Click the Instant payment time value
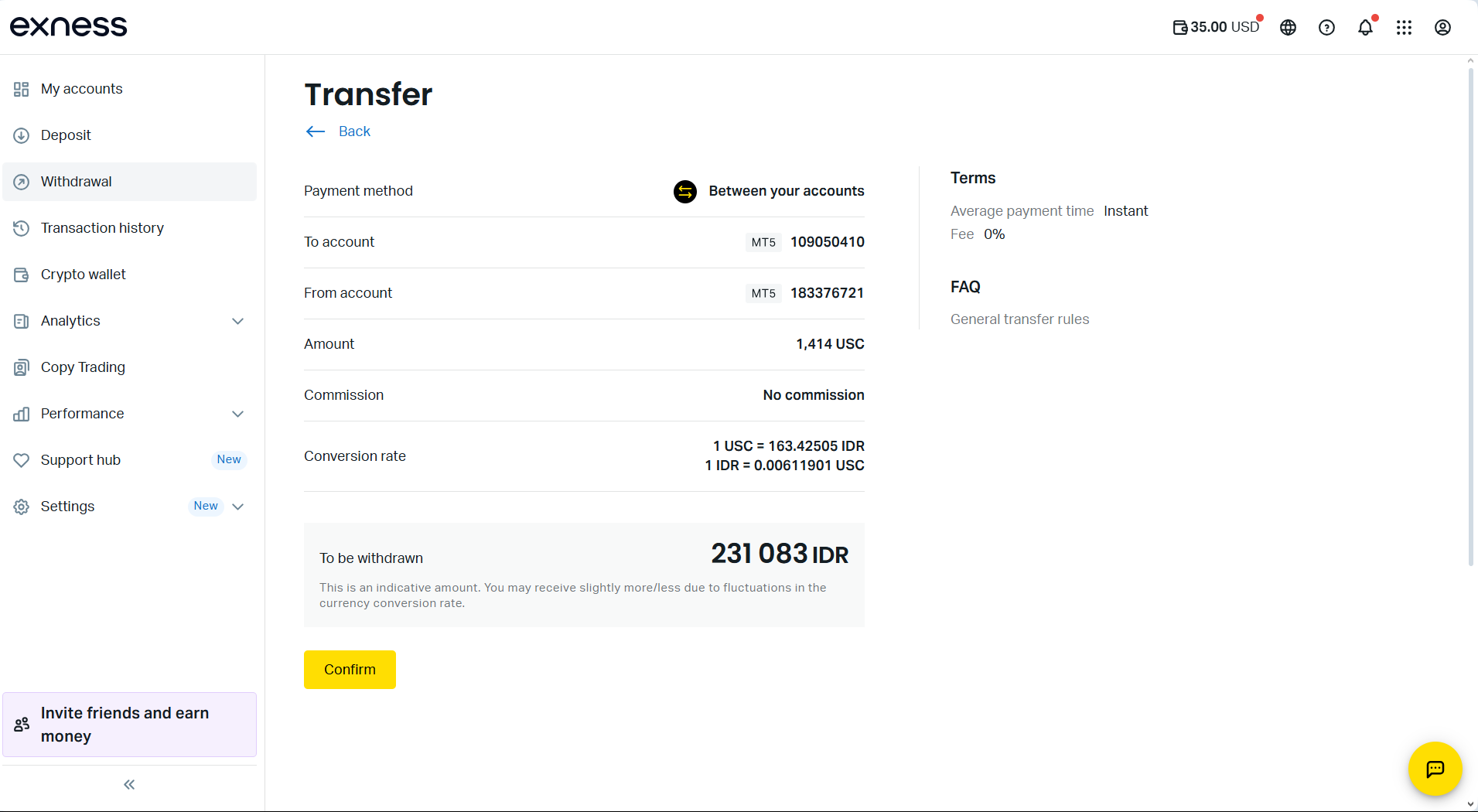This screenshot has height=812, width=1478. tap(1125, 211)
